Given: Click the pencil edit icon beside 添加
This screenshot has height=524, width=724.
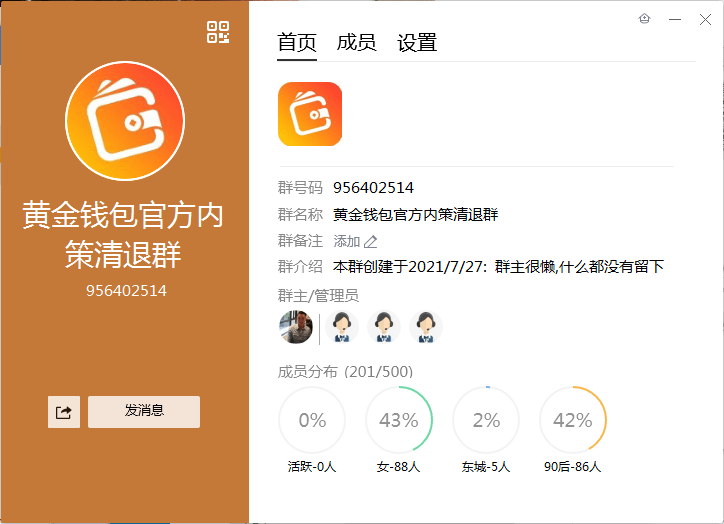Looking at the screenshot, I should 370,241.
